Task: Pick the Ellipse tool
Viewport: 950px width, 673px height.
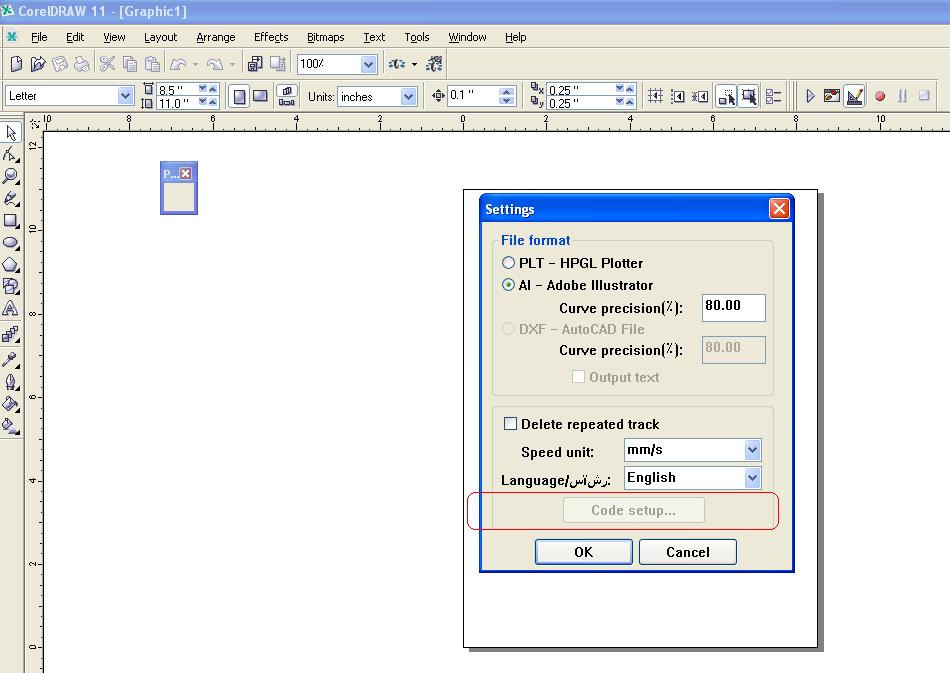Action: click(11, 243)
